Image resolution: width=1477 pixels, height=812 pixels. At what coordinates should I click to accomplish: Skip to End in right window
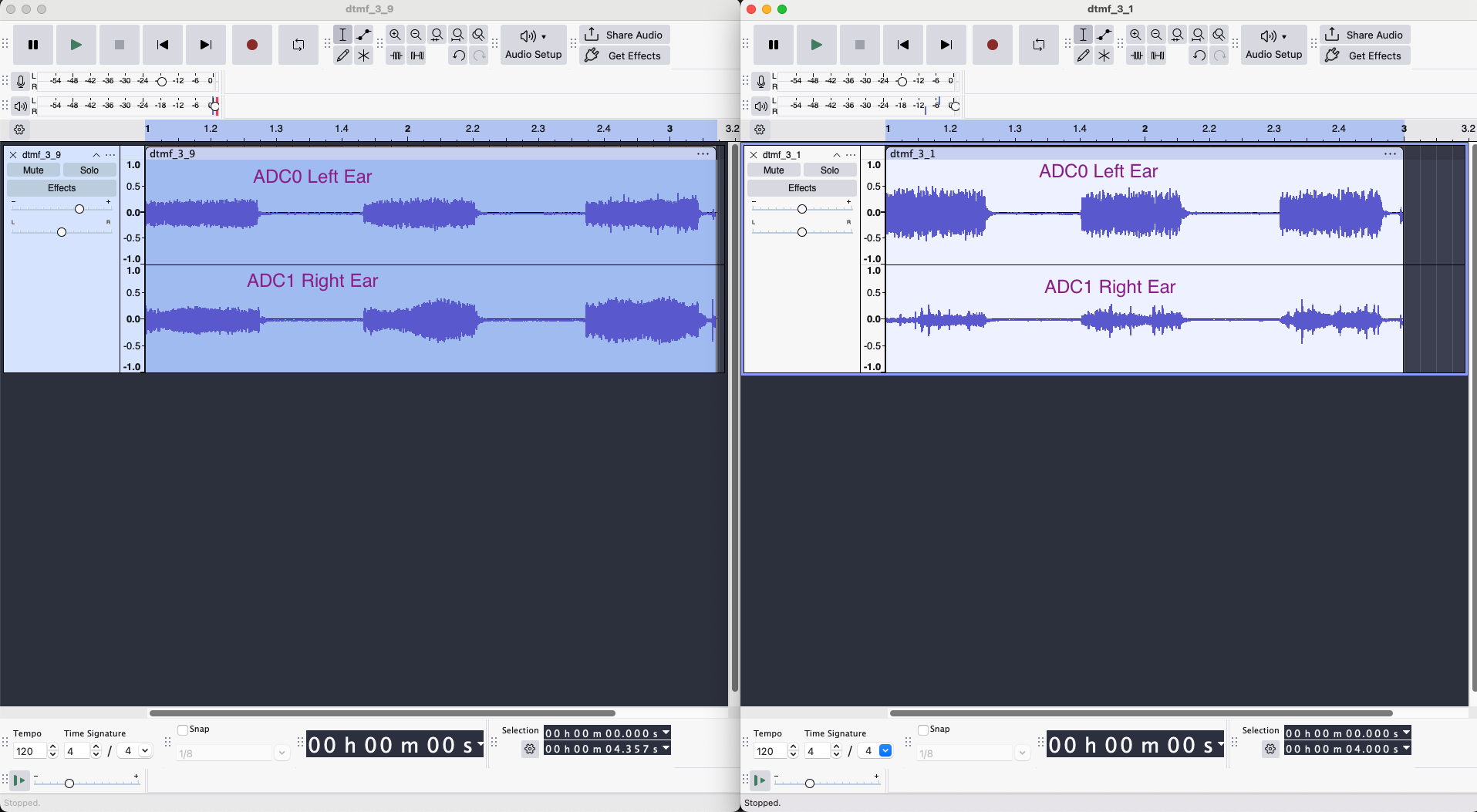(x=946, y=45)
